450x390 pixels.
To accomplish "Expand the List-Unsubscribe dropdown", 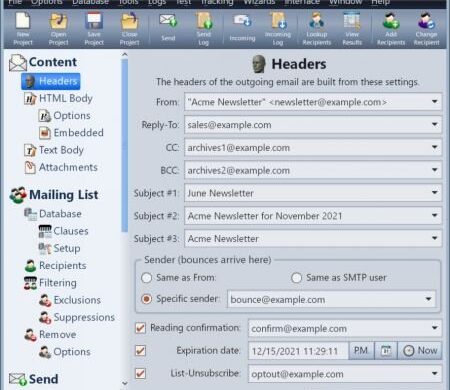I will click(434, 373).
